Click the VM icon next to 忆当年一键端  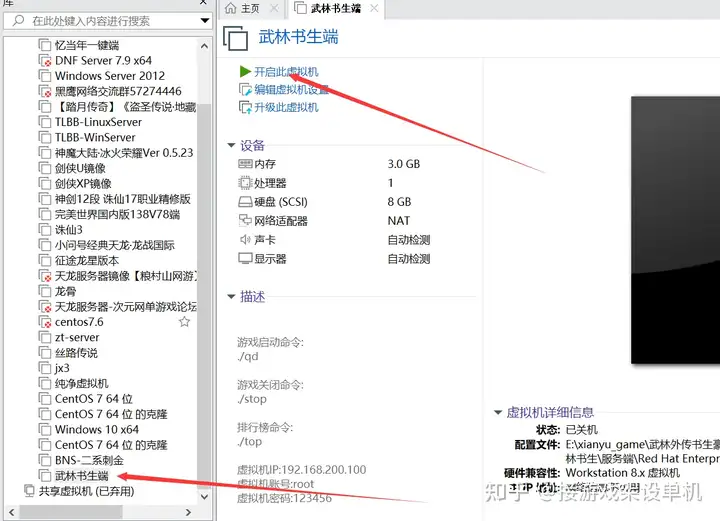pos(45,45)
